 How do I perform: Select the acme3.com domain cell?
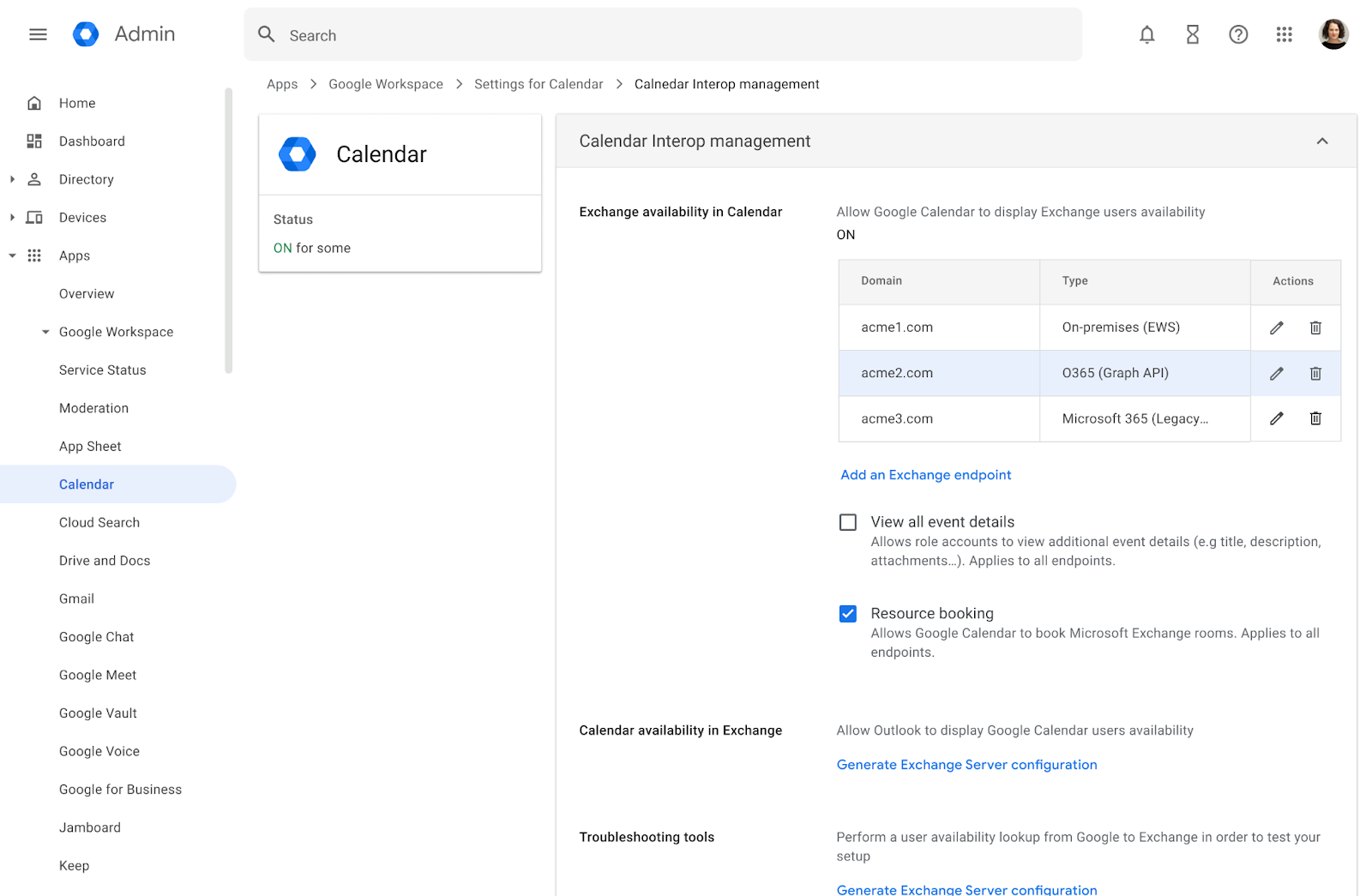939,418
